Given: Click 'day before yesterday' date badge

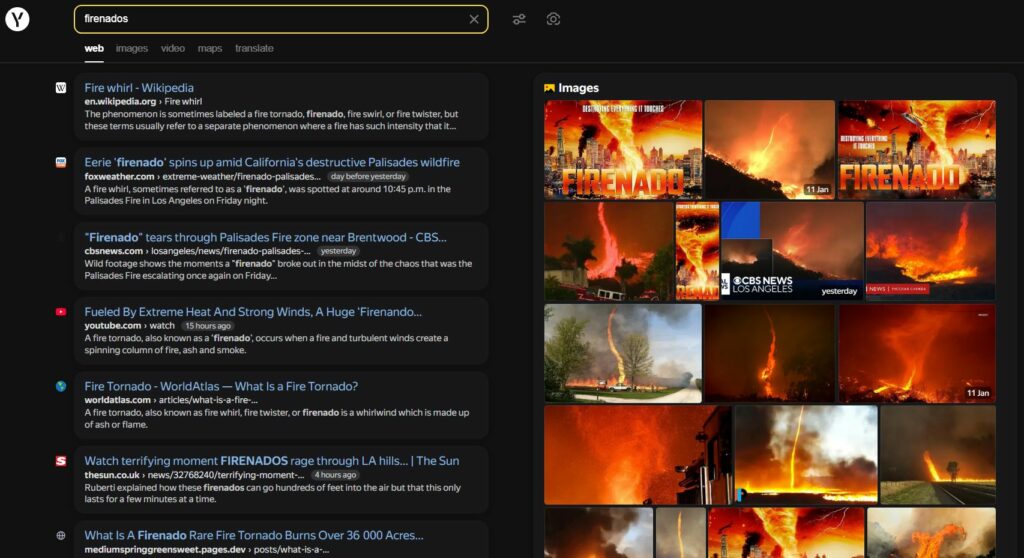Looking at the screenshot, I should pos(368,176).
